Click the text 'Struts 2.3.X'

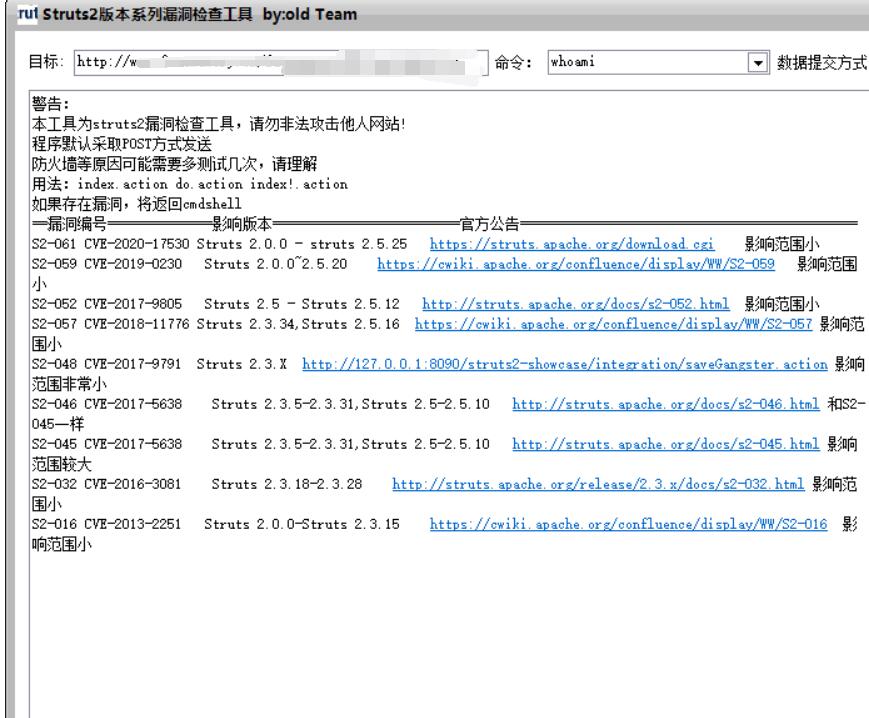242,365
